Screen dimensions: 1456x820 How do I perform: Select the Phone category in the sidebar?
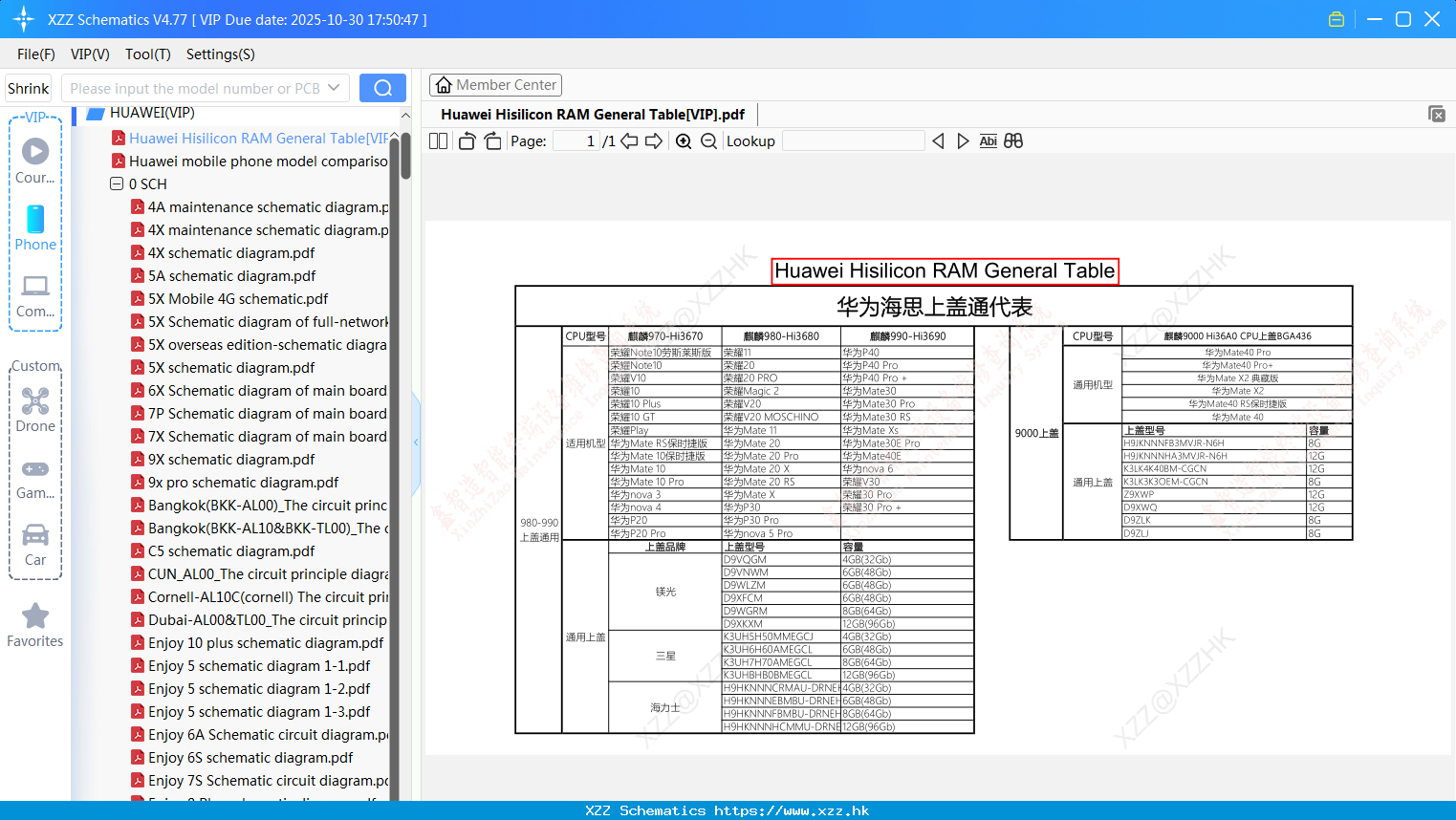(x=35, y=227)
